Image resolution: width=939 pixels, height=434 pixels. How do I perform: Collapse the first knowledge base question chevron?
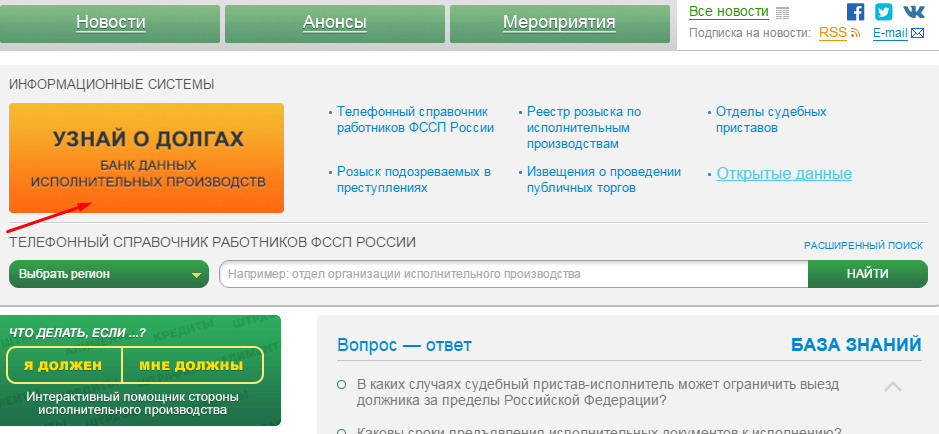tap(893, 386)
